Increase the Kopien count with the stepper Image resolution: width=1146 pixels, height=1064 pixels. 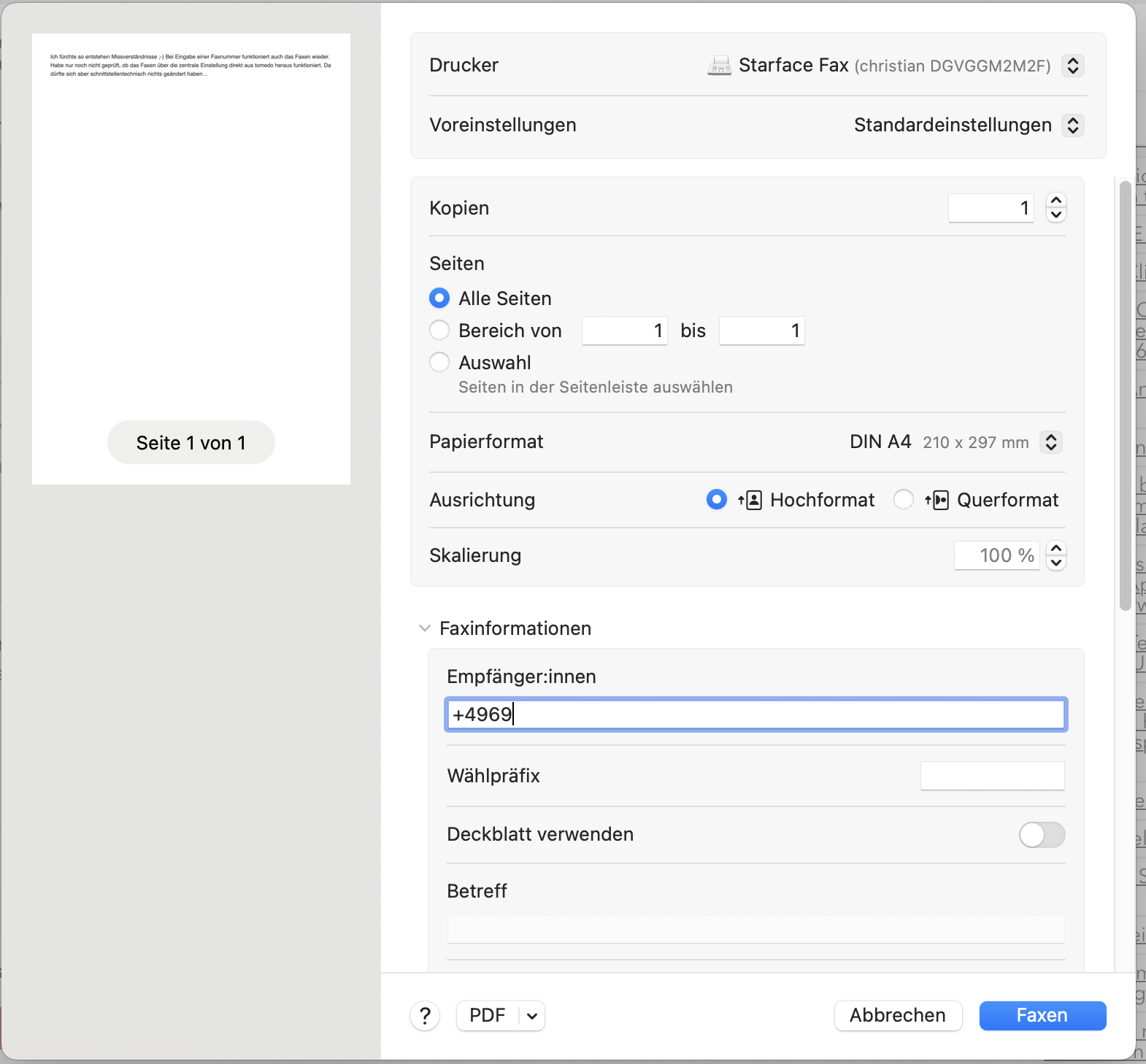(1055, 201)
